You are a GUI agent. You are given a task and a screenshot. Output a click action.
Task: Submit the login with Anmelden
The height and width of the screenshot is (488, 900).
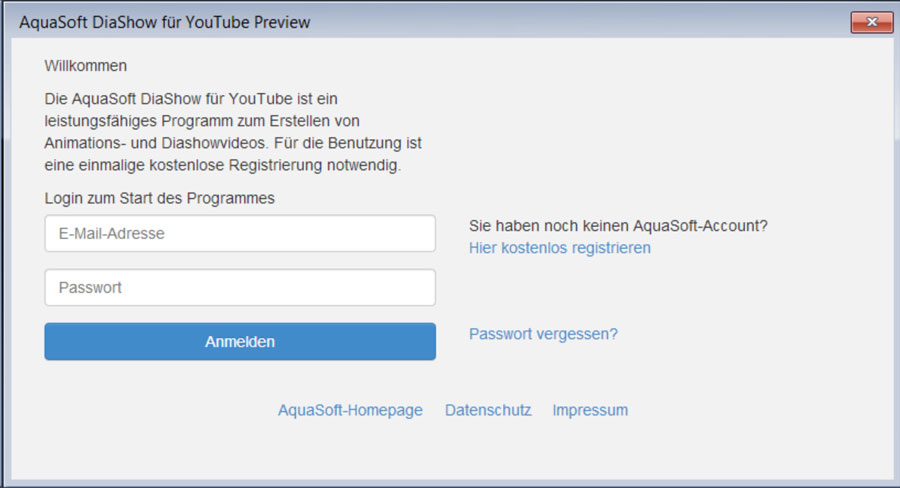point(240,341)
